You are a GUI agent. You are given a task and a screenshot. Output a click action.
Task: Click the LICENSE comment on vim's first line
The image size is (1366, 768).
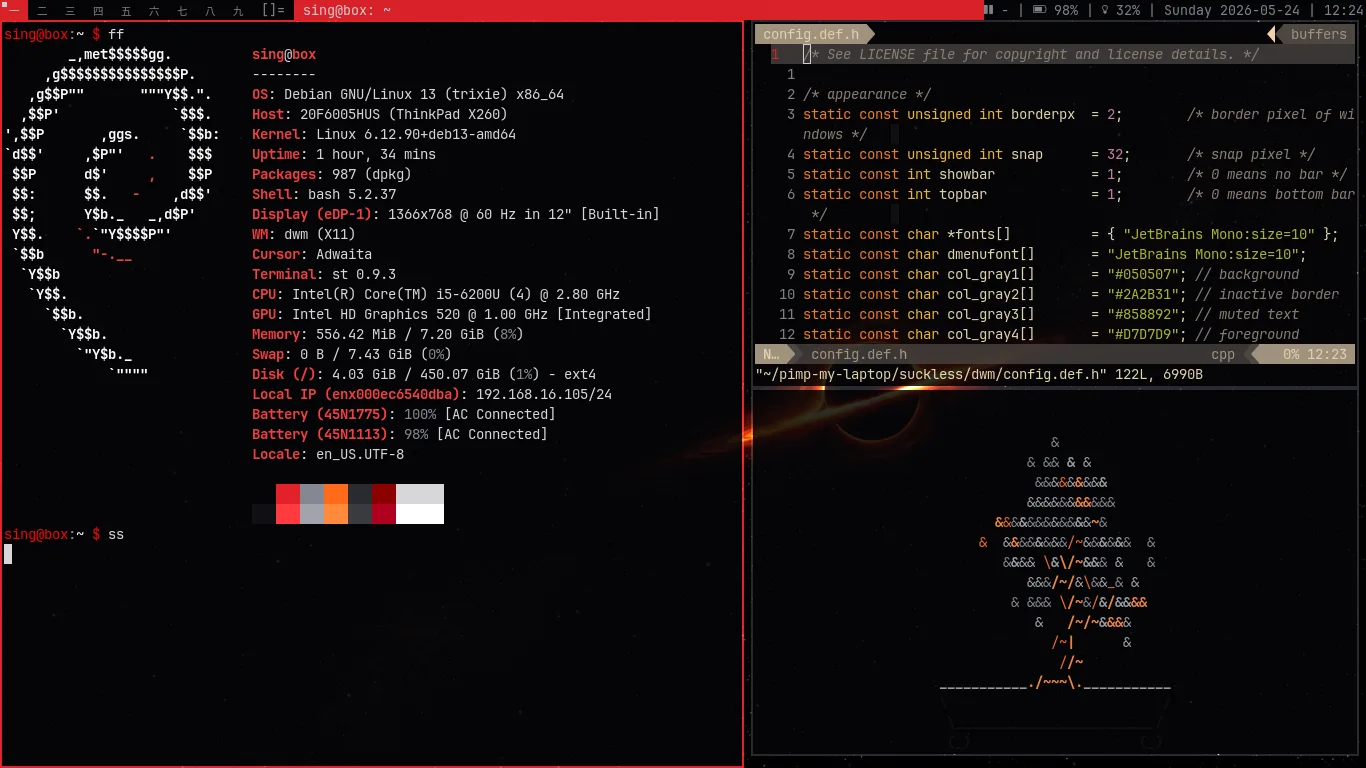coord(1031,54)
